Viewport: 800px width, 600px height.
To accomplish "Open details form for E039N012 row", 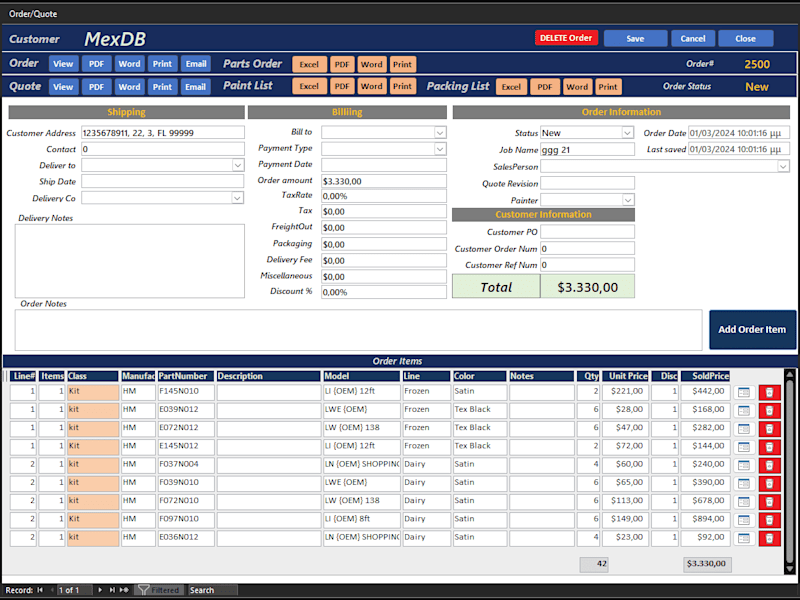I will tap(744, 411).
